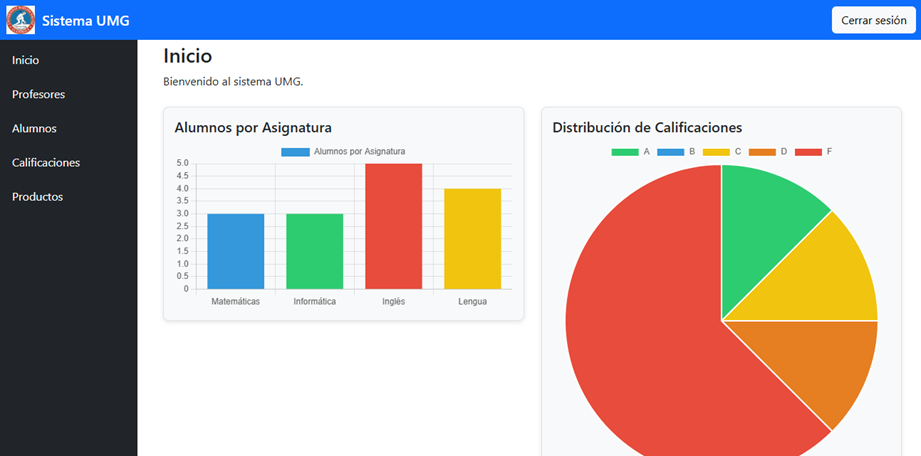
Task: Go to Profesores in the sidebar
Action: [38, 94]
